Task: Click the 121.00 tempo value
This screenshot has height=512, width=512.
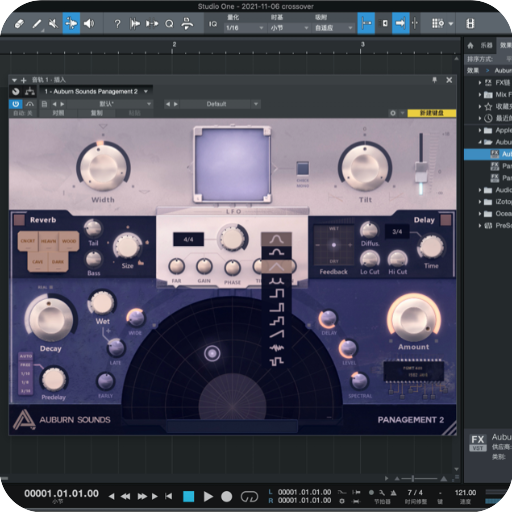Action: [x=465, y=492]
